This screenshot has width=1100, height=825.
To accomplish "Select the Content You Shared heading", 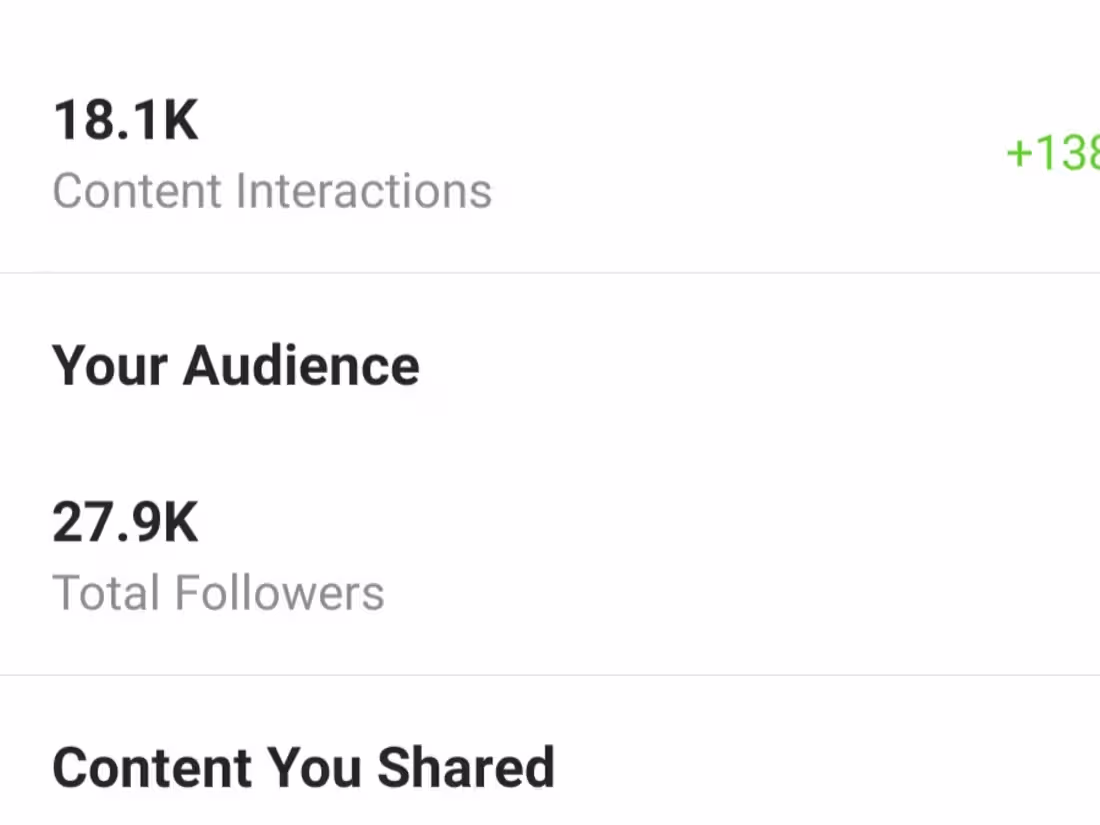I will coord(303,768).
